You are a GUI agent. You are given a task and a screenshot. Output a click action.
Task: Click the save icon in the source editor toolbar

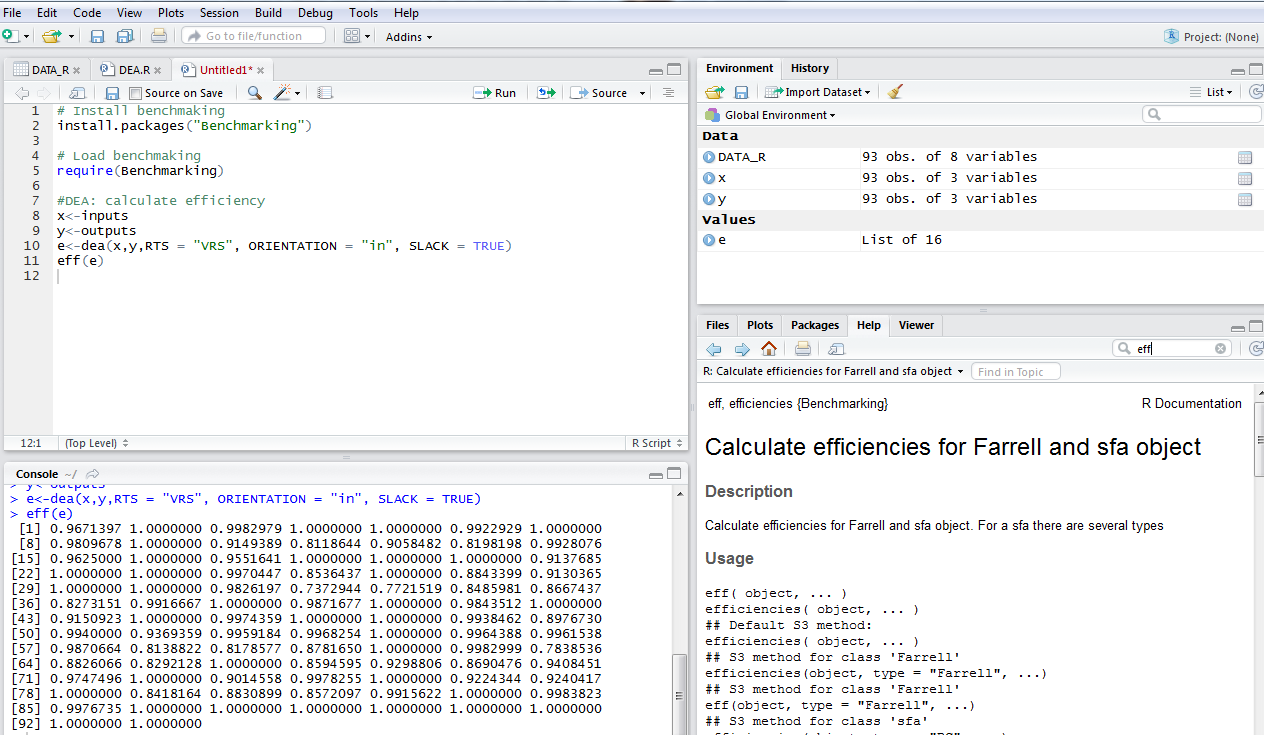coord(112,93)
